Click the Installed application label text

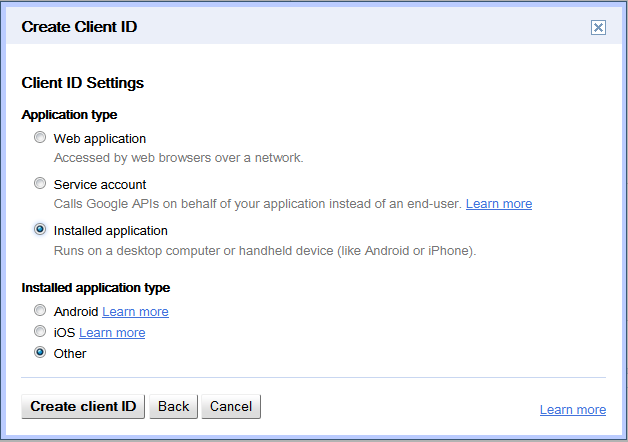coord(111,231)
